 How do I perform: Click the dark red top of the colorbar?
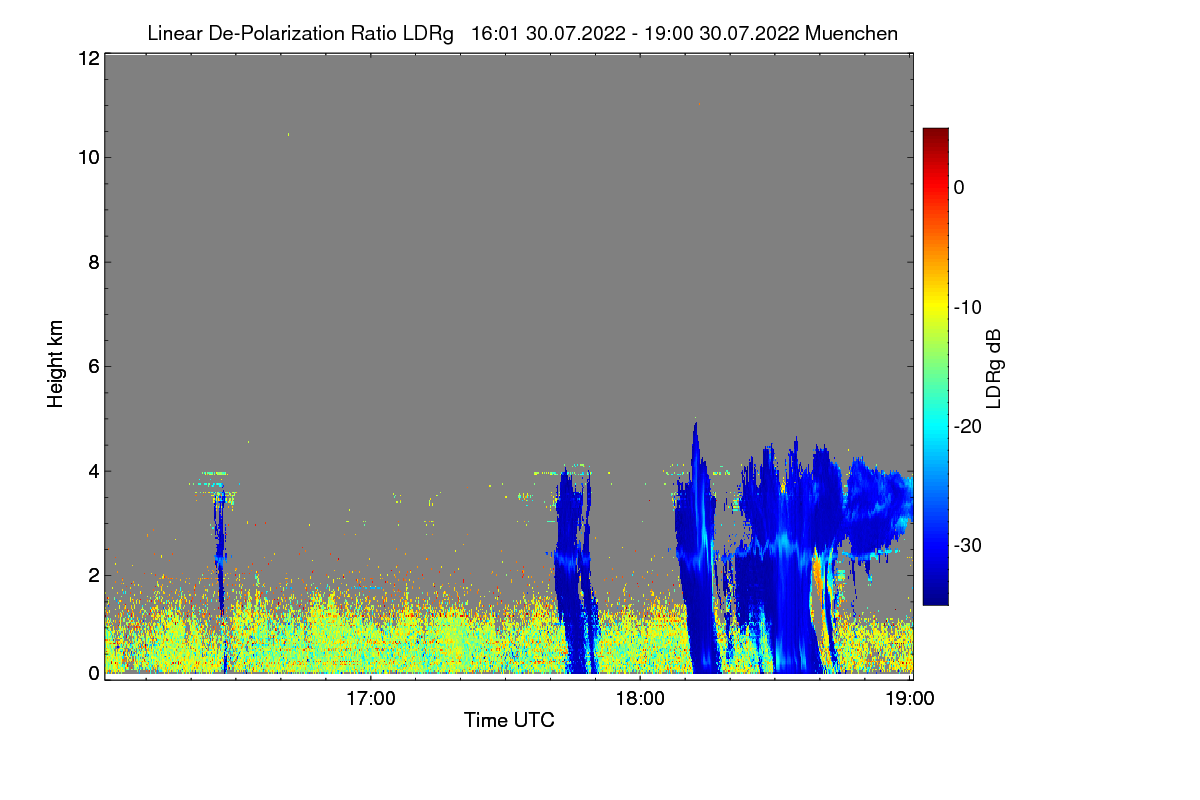point(935,137)
